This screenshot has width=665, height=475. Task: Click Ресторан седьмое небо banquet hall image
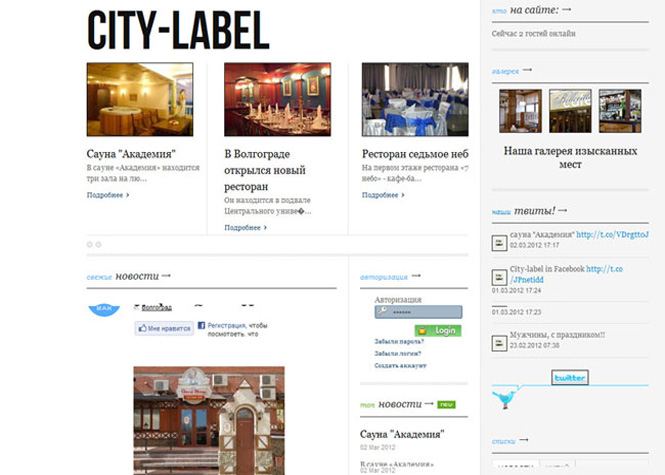pos(414,100)
